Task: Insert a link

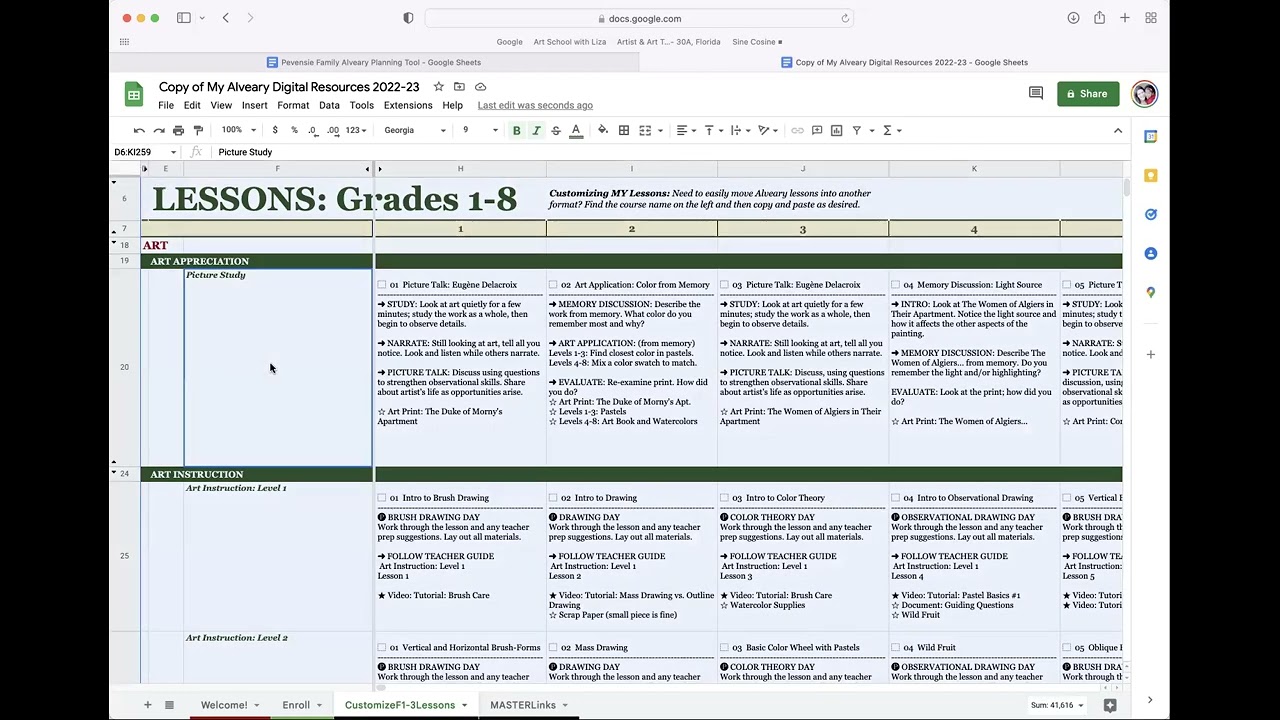Action: click(x=797, y=130)
